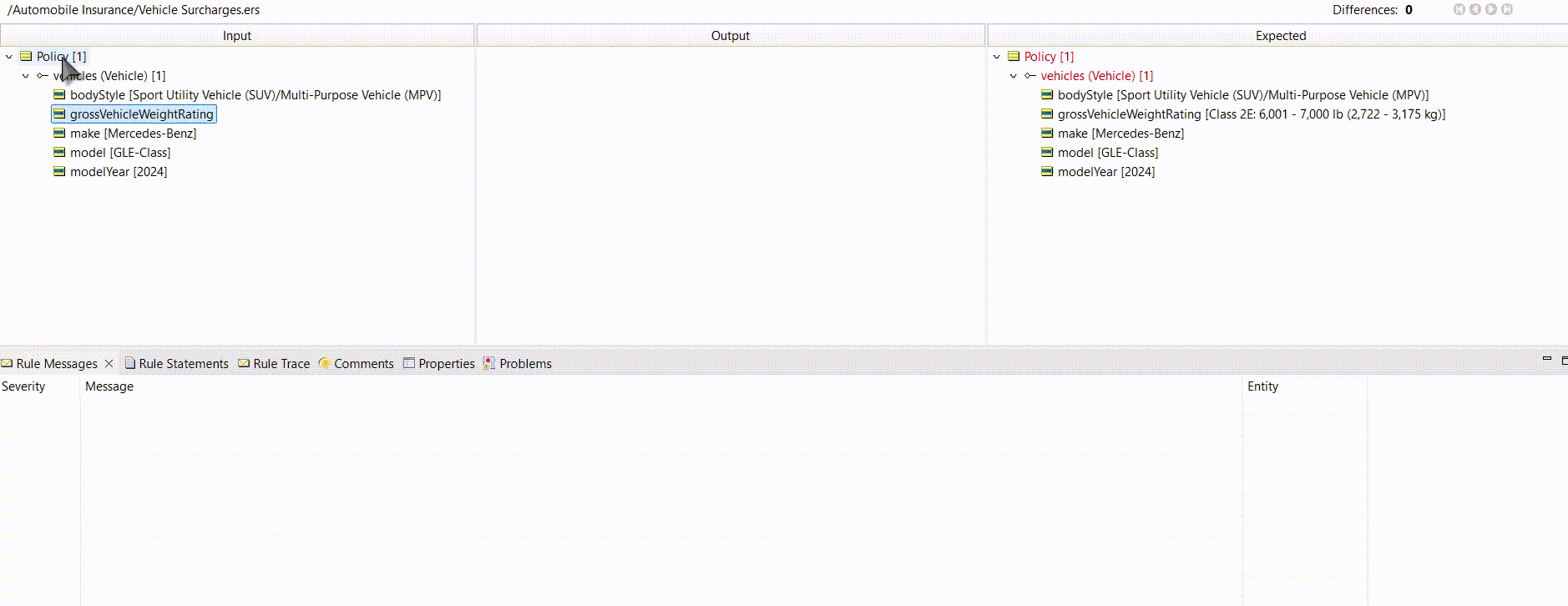Collapse Policy node in Expected tree
The height and width of the screenshot is (606, 1568).
point(997,57)
